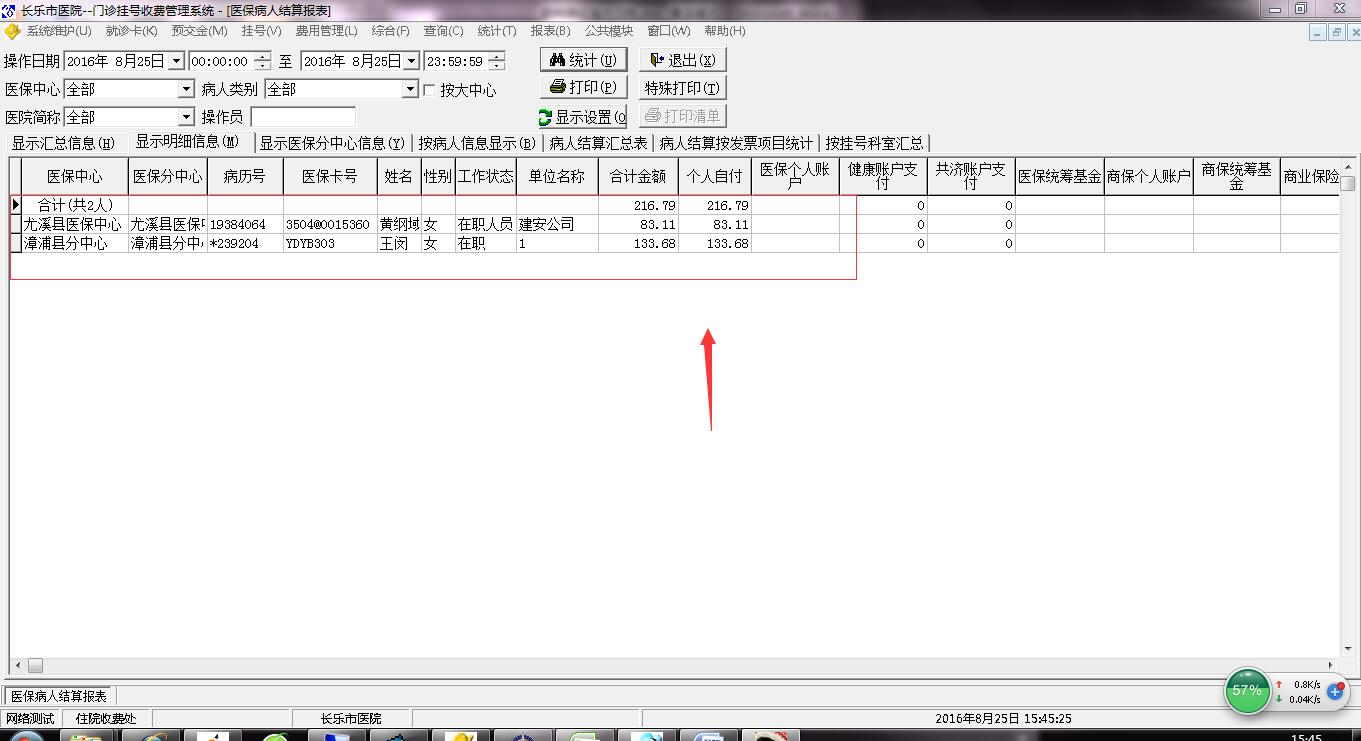The height and width of the screenshot is (741, 1361).
Task: Switch to 显示汇总信息(H) tab
Action: [64, 143]
